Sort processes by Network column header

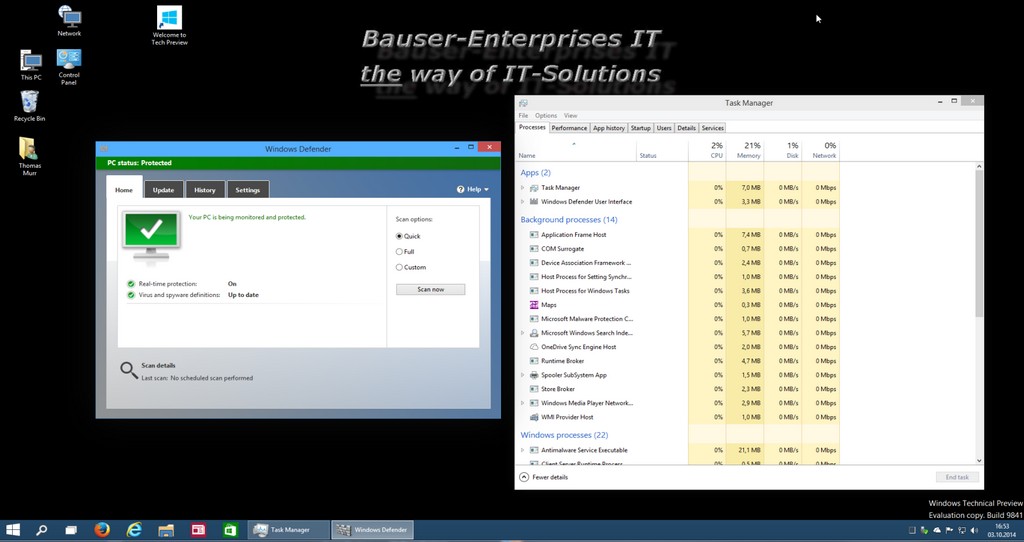pos(820,150)
